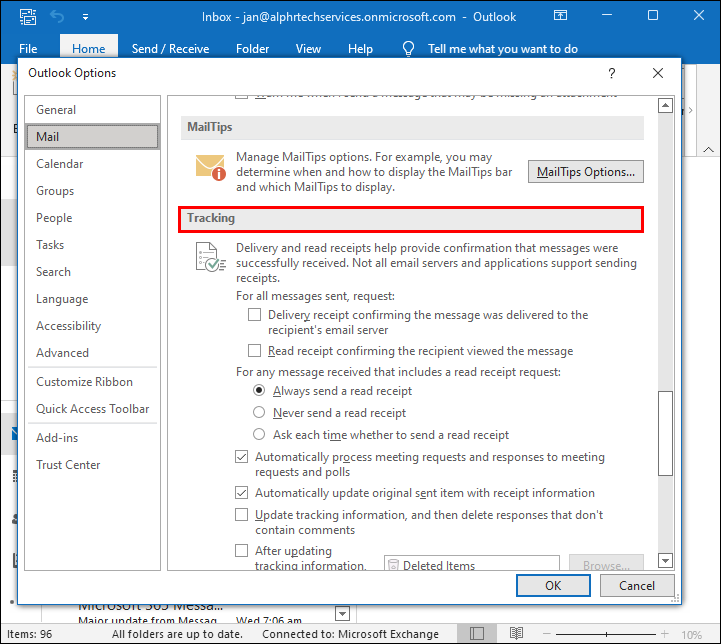The width and height of the screenshot is (721, 644).
Task: Open Calendar options category
Action: pos(92,164)
